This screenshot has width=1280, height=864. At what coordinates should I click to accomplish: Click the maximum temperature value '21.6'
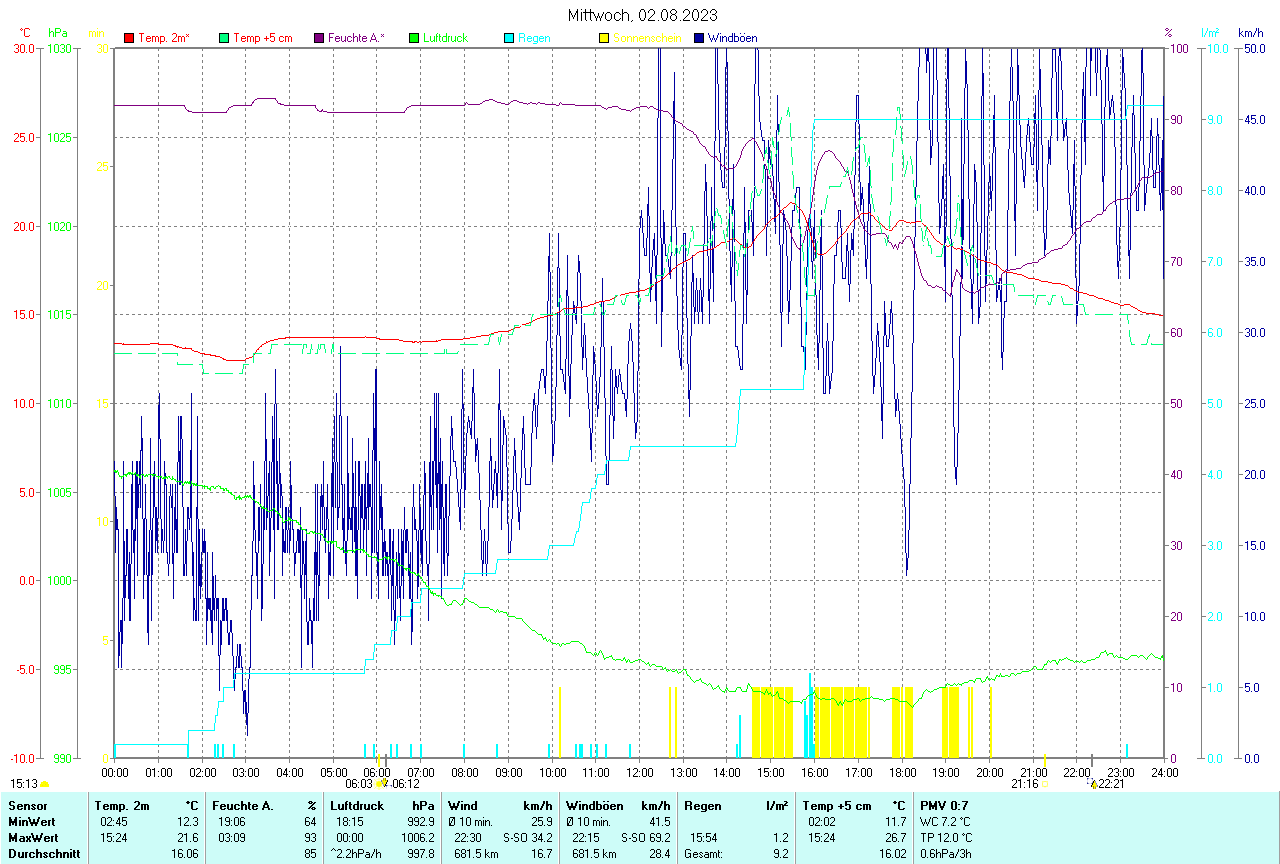click(x=188, y=837)
